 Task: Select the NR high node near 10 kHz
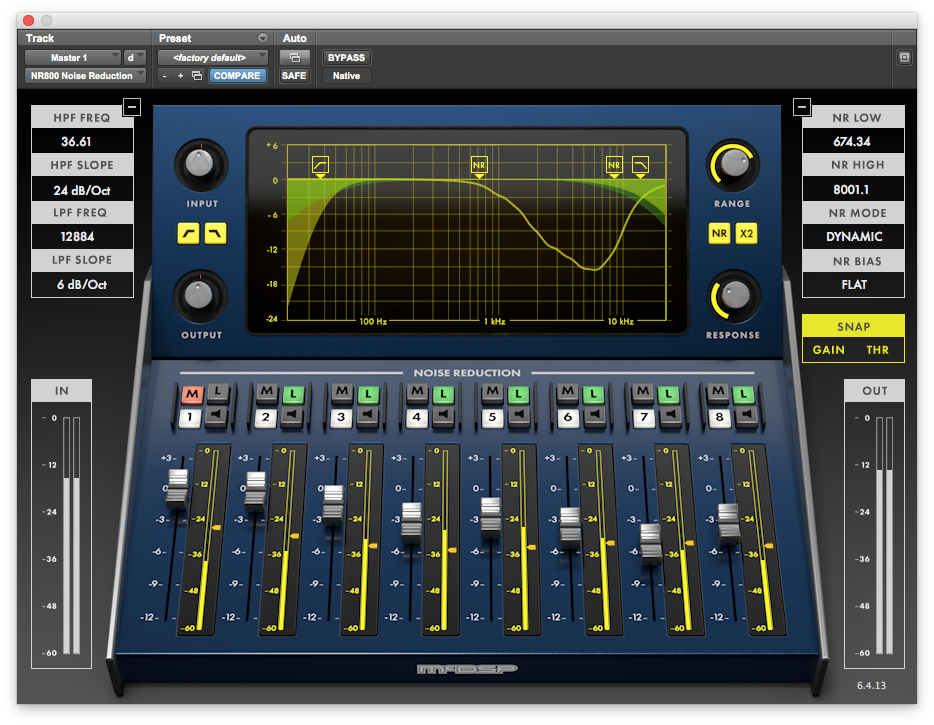pyautogui.click(x=614, y=165)
